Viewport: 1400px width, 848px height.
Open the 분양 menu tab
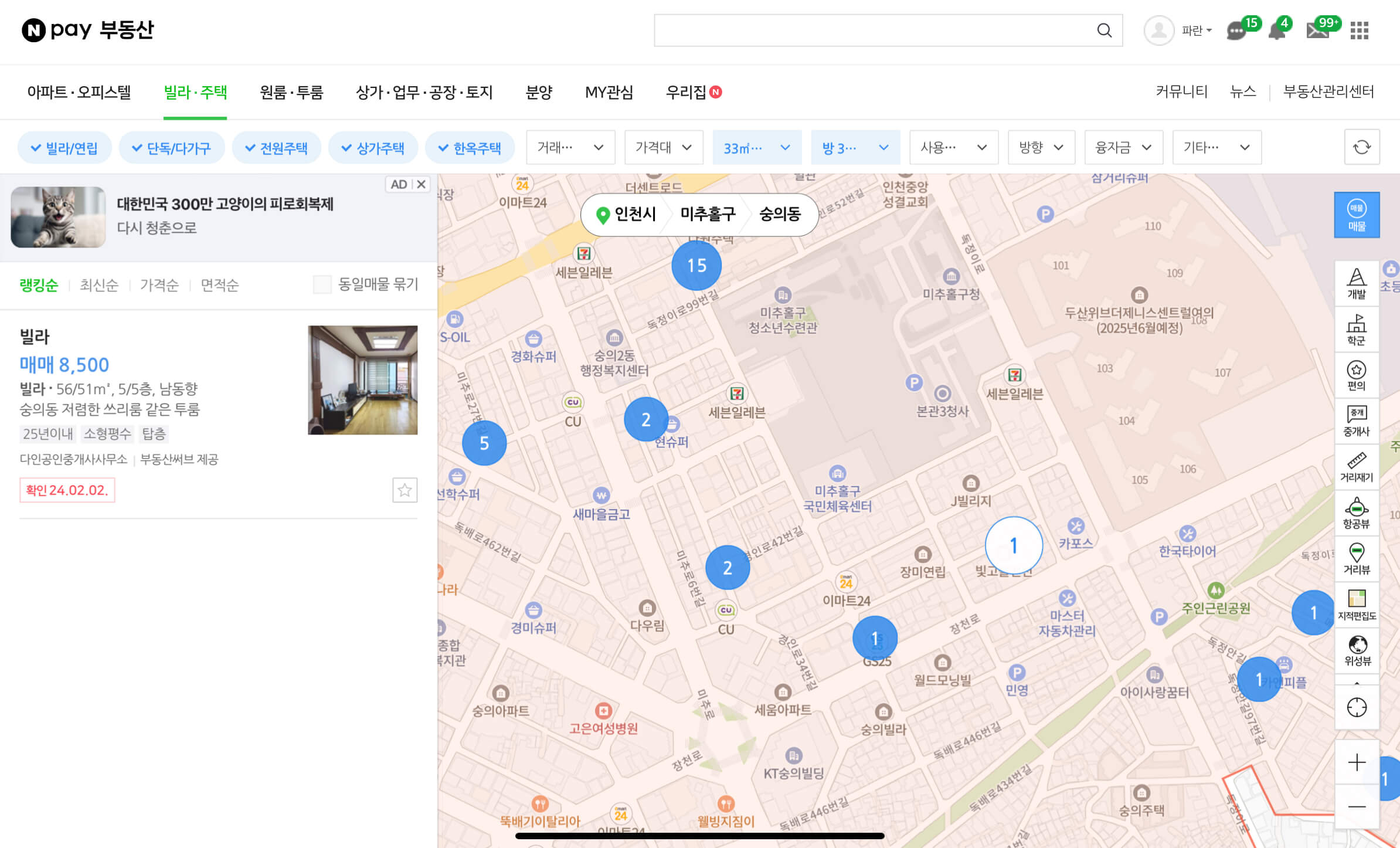point(539,92)
